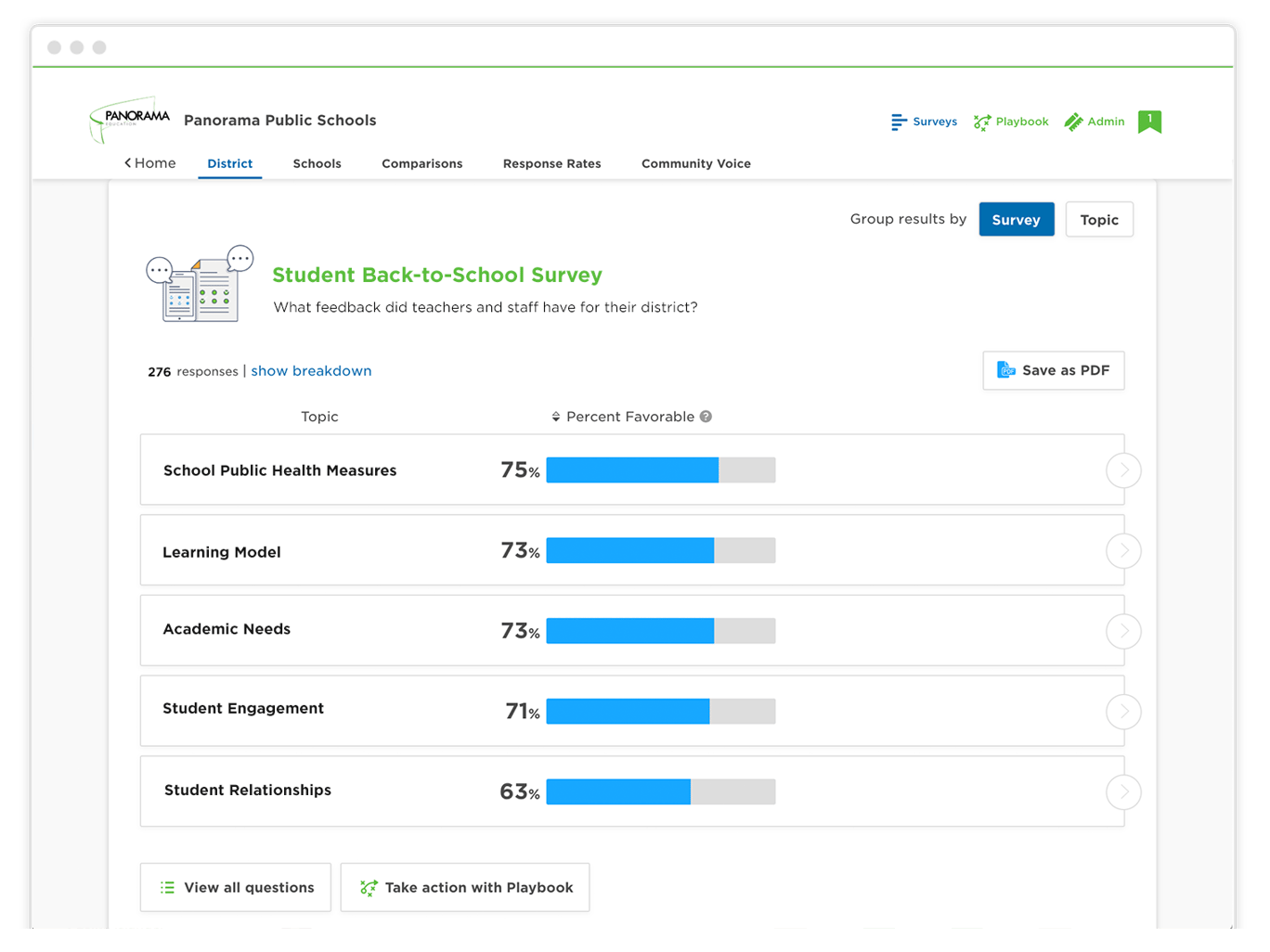Image resolution: width=1270 pixels, height=952 pixels.
Task: Open the green notification flag showing 1
Action: coord(1149,122)
